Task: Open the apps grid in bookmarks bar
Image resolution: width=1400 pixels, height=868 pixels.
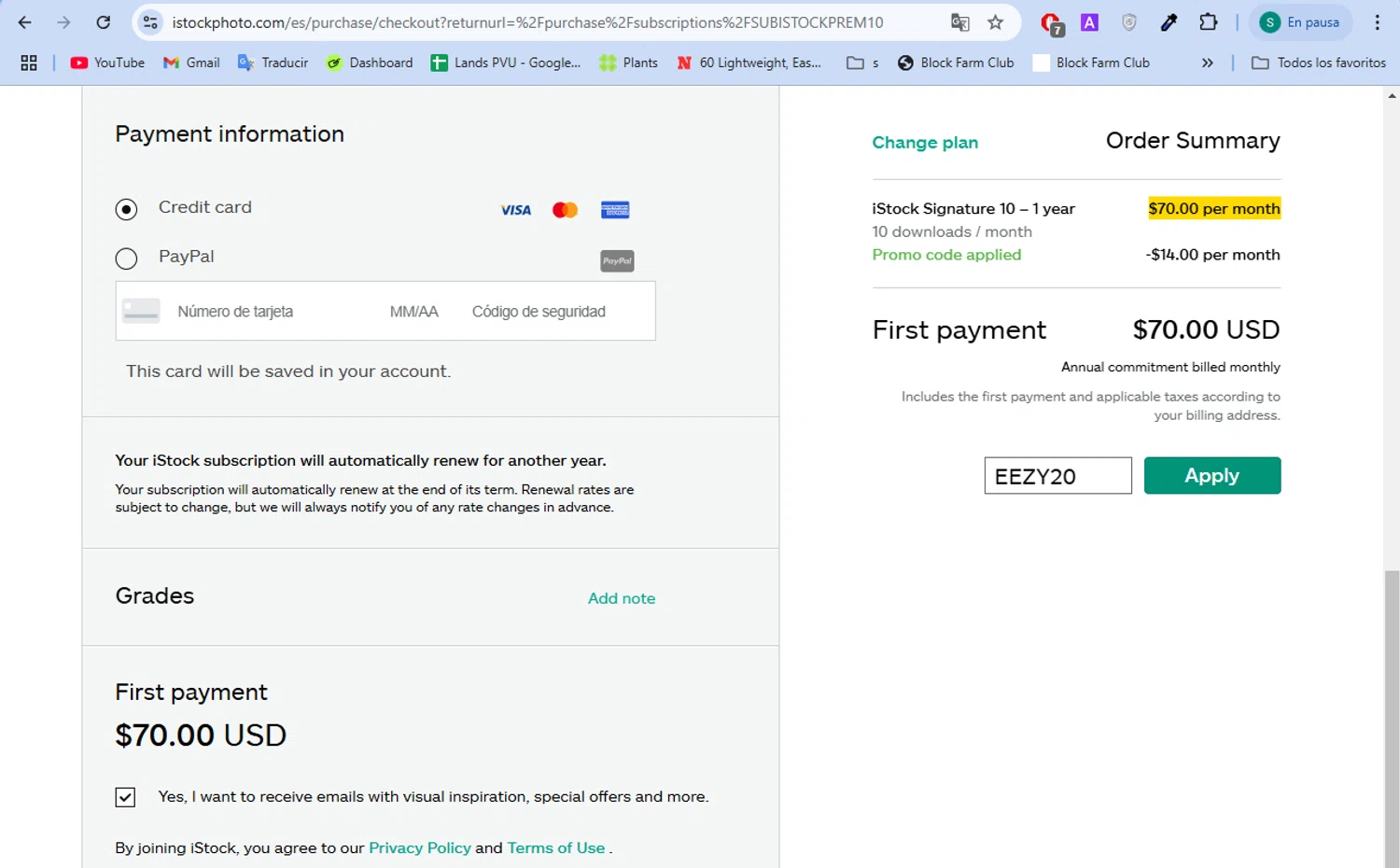Action: point(29,63)
